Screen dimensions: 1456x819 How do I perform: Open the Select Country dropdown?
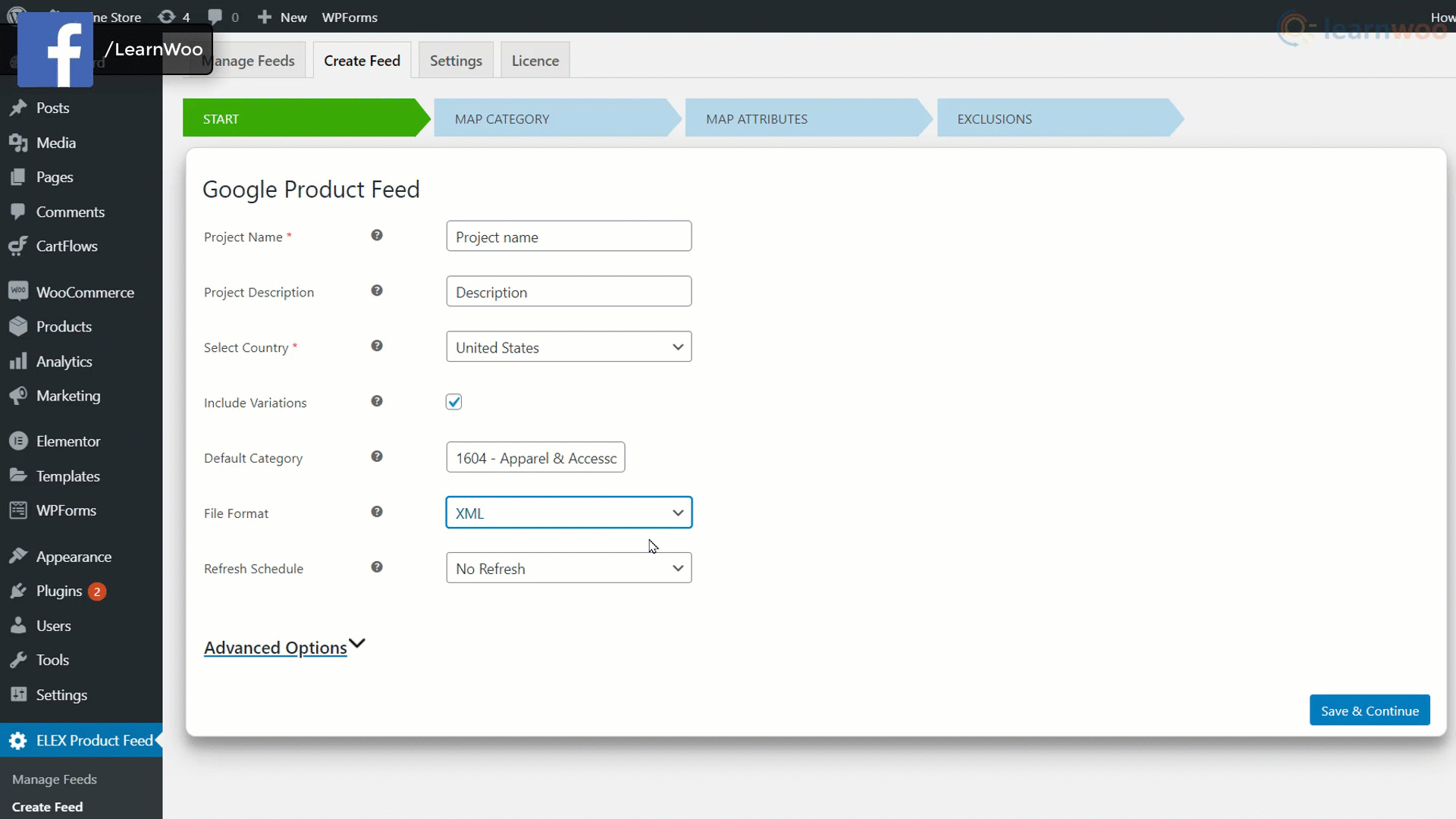[x=568, y=347]
